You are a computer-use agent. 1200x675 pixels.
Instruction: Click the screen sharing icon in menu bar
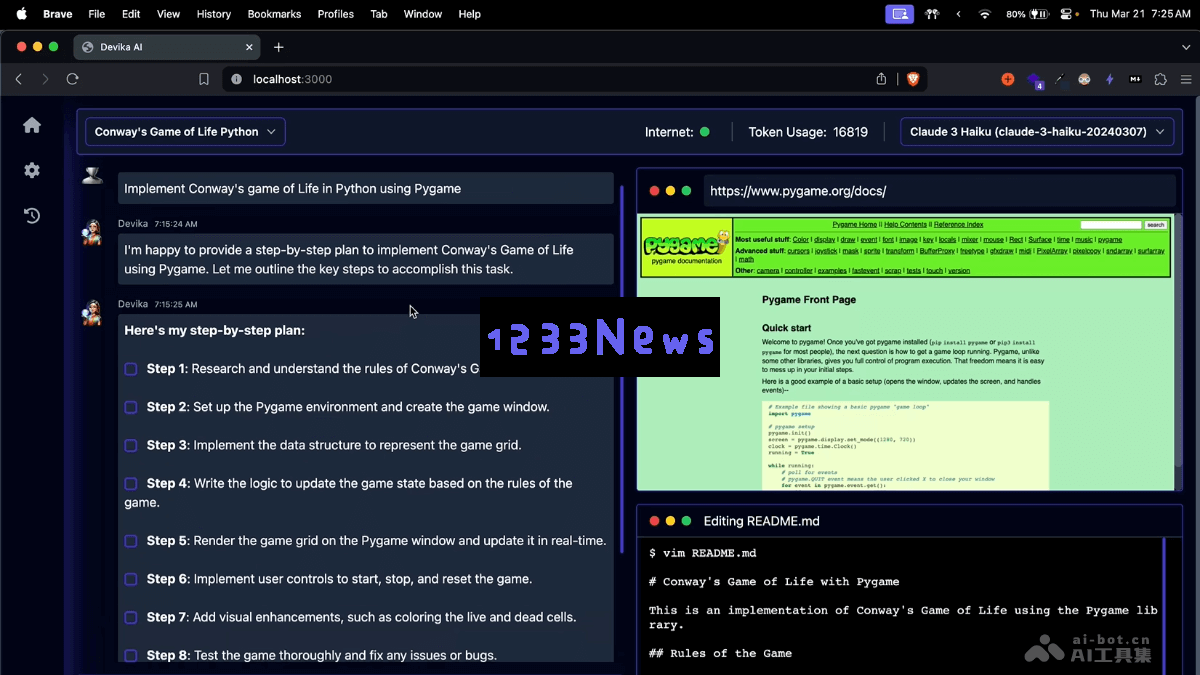[900, 14]
